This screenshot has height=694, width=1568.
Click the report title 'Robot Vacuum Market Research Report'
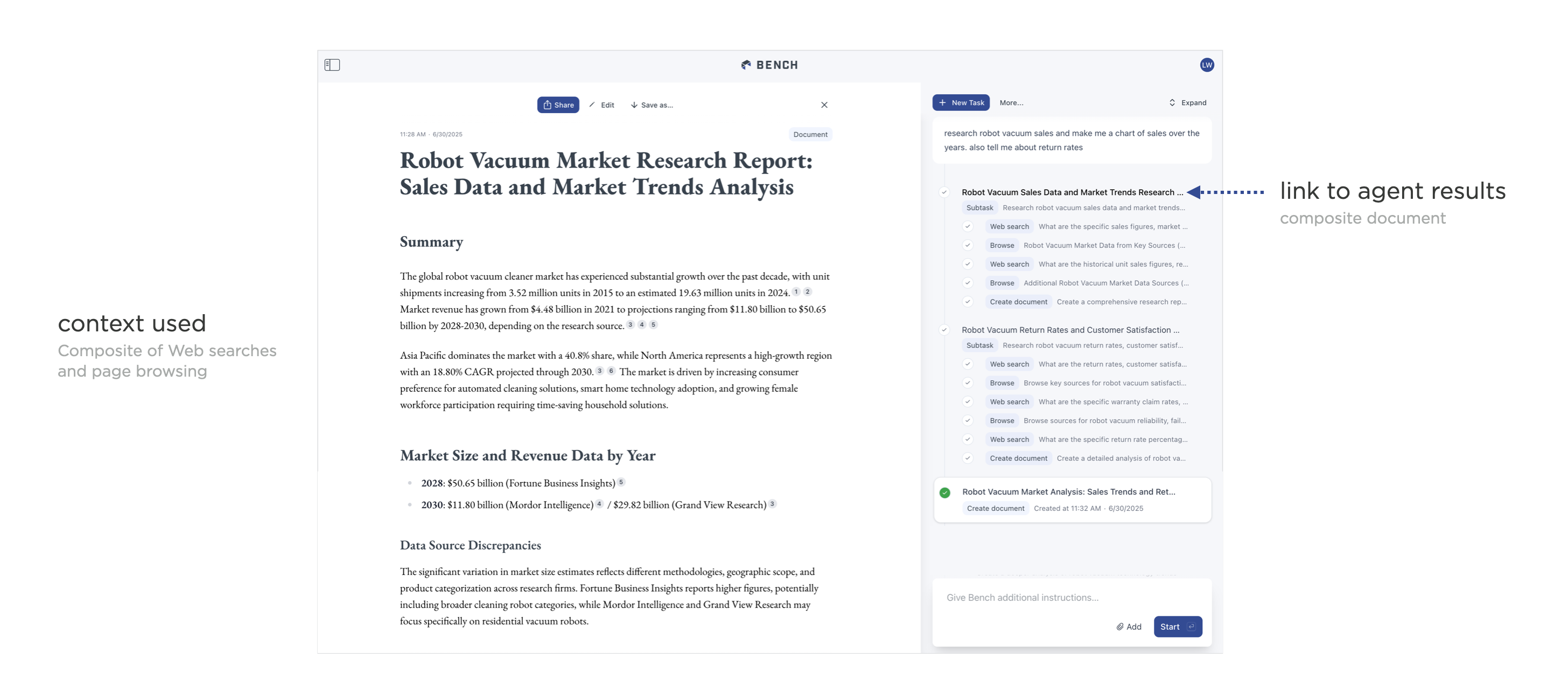606,174
